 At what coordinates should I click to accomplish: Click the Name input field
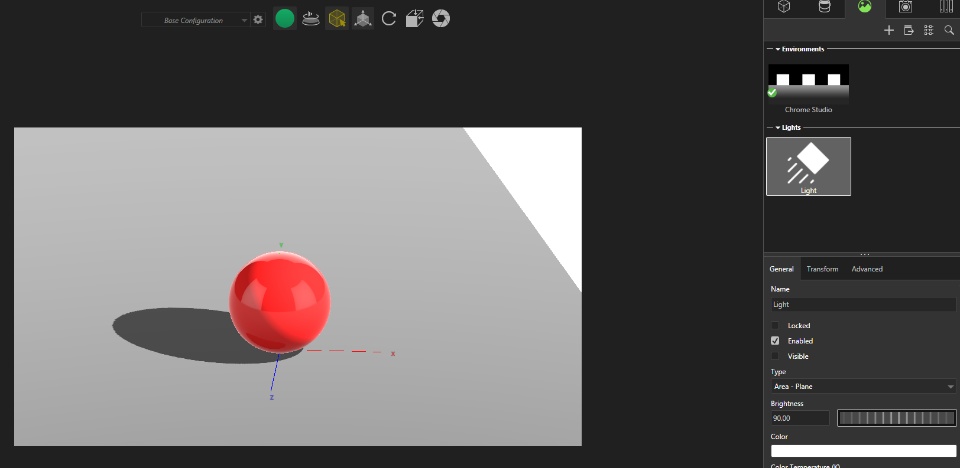[x=863, y=304]
